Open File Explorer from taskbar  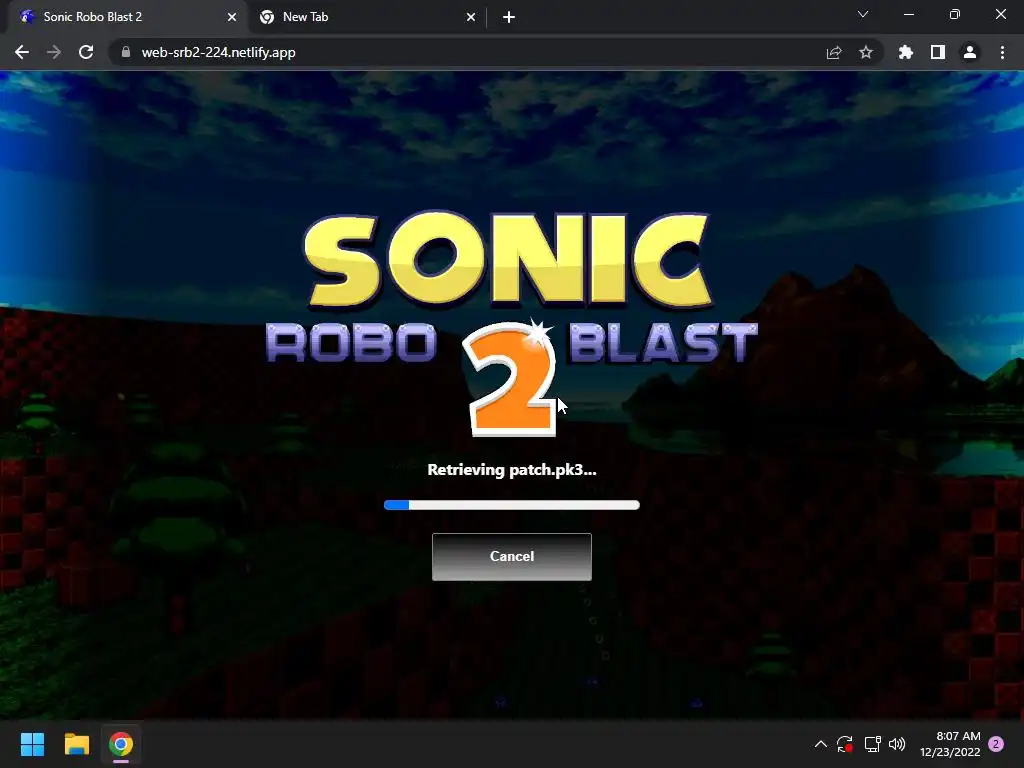click(76, 744)
